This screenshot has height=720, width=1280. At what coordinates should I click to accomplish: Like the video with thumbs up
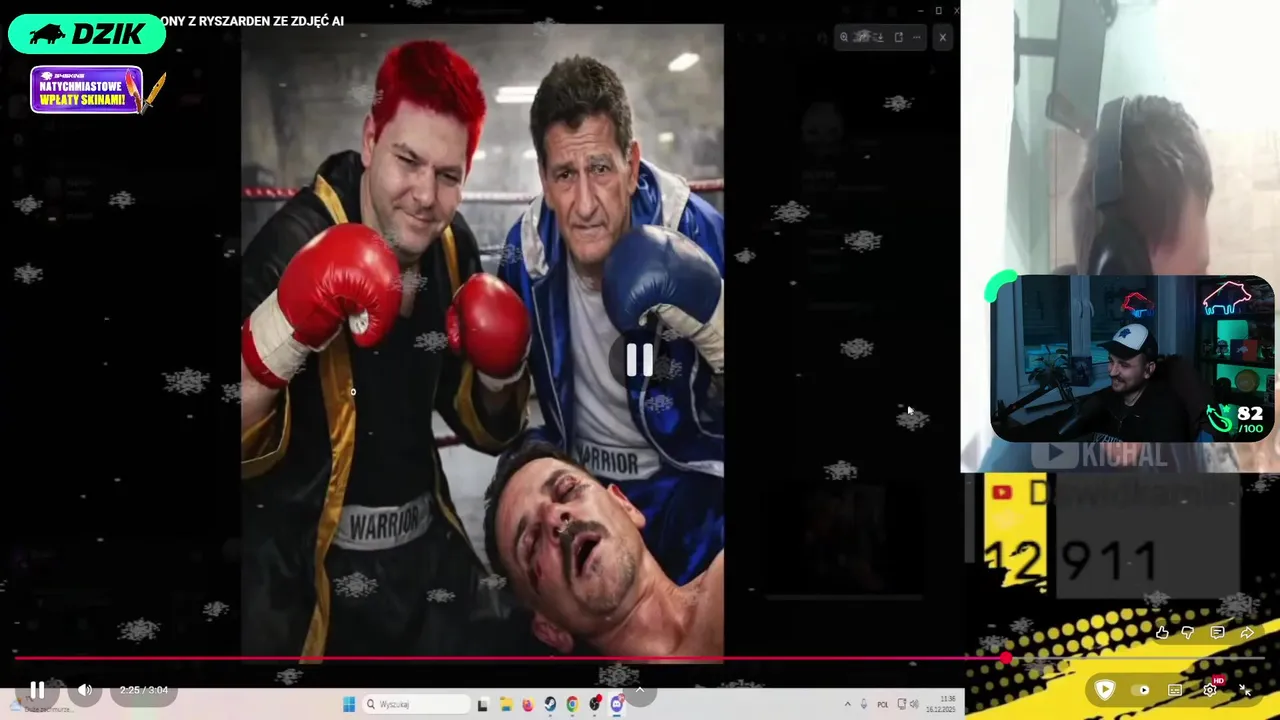1162,632
